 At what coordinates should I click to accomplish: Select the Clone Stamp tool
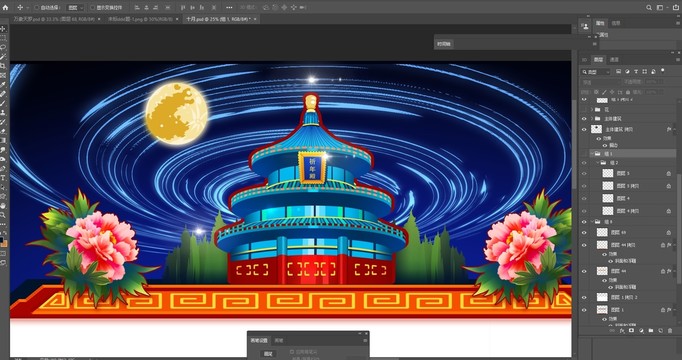pos(3,112)
